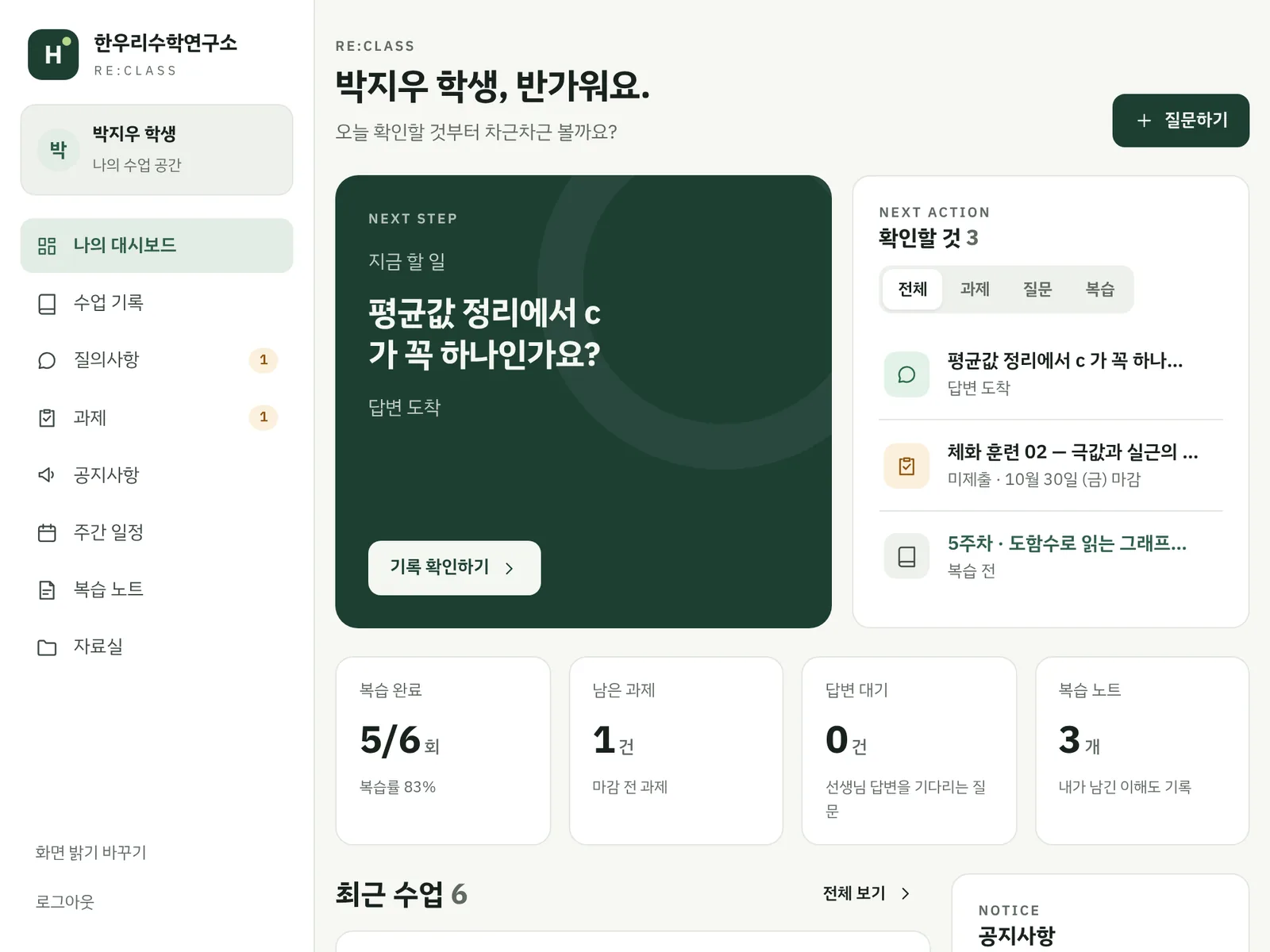Click the book icon beside 수업 기록
This screenshot has width=1270, height=952.
47,304
